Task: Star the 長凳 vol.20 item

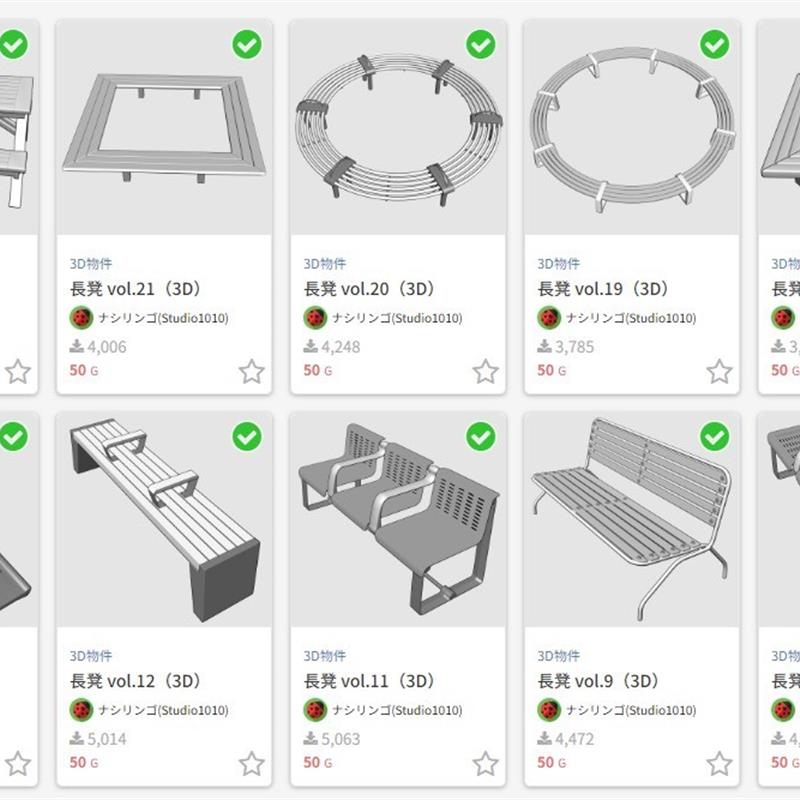Action: point(485,371)
